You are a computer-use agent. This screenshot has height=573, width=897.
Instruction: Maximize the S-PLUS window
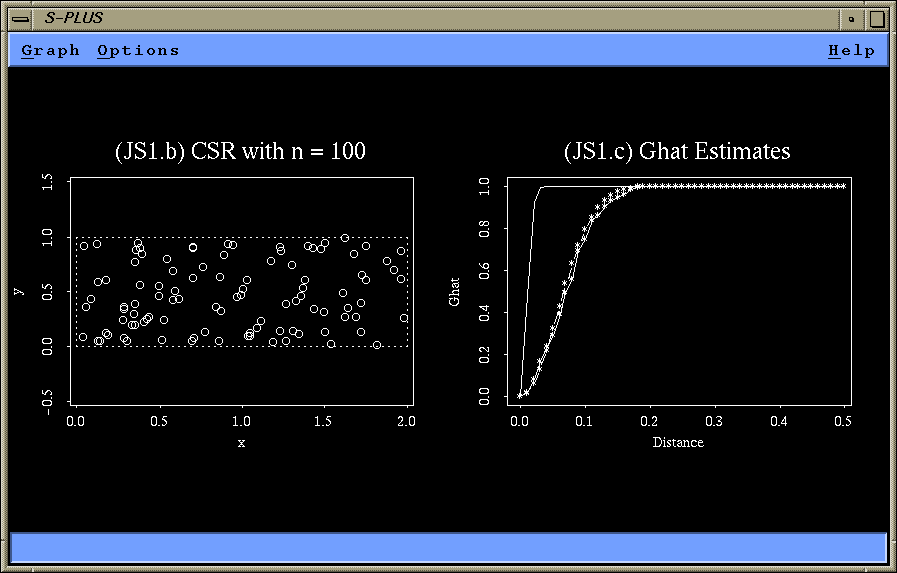[x=876, y=18]
